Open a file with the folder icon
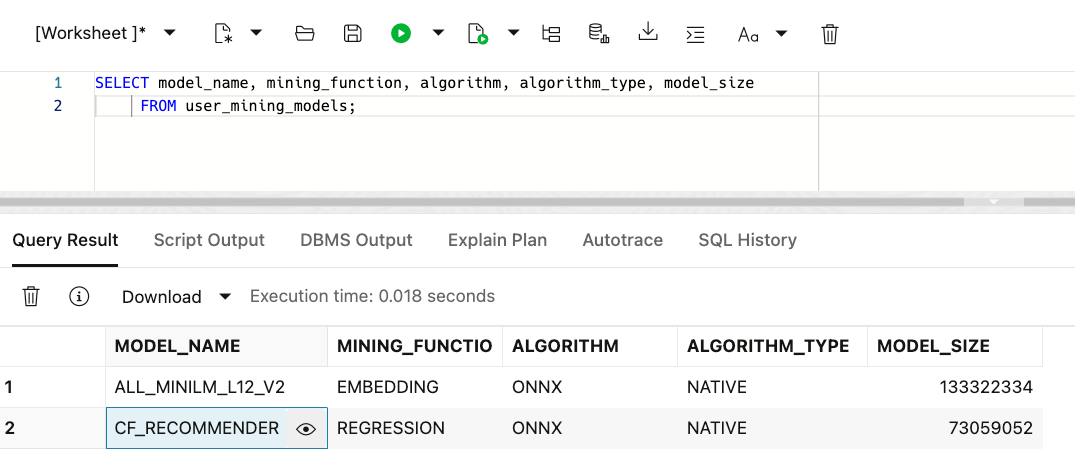Viewport: 1075px width, 473px height. [305, 33]
